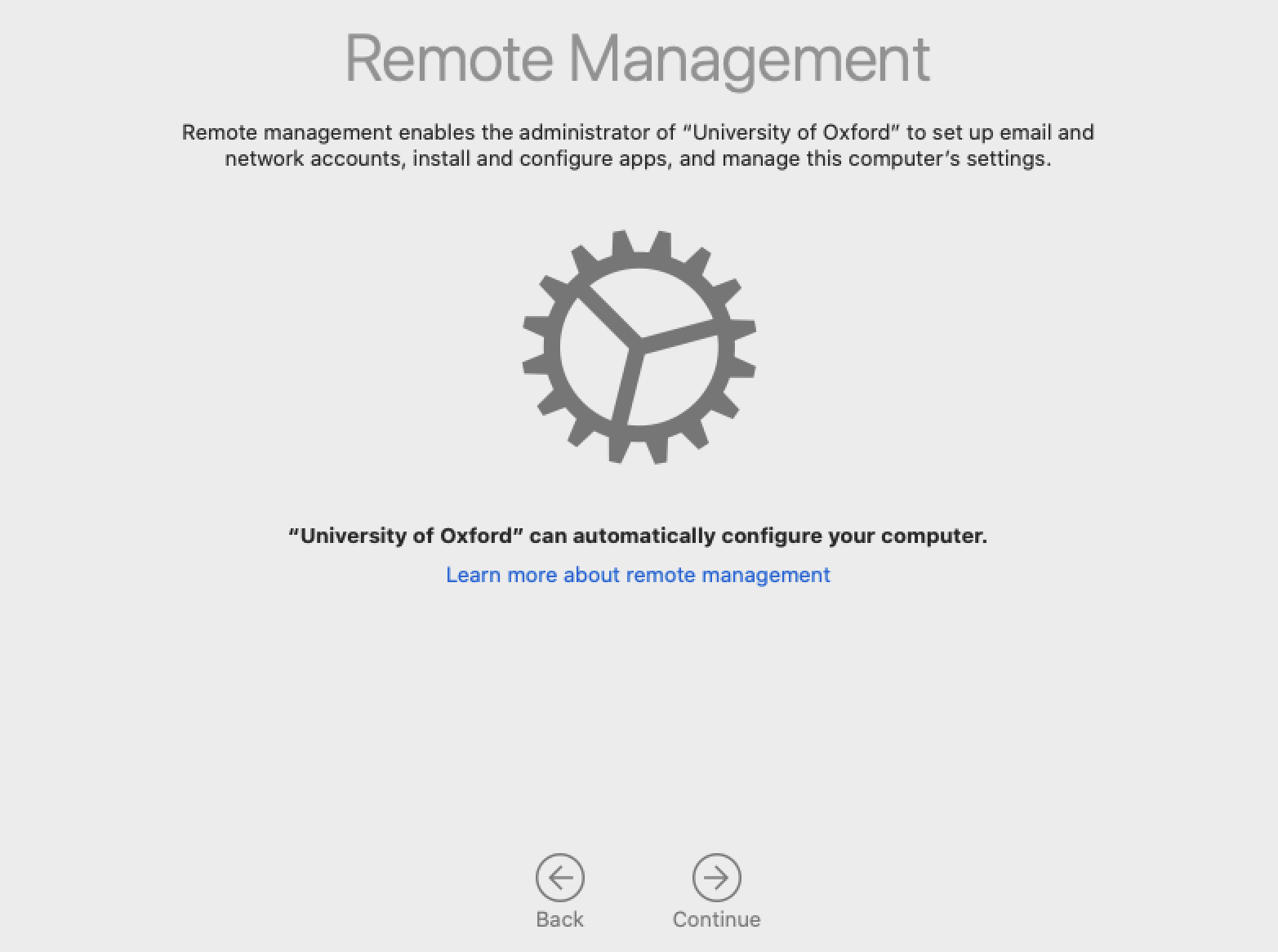Select the "Back" text label
Screen dimensions: 1278x952
(559, 919)
